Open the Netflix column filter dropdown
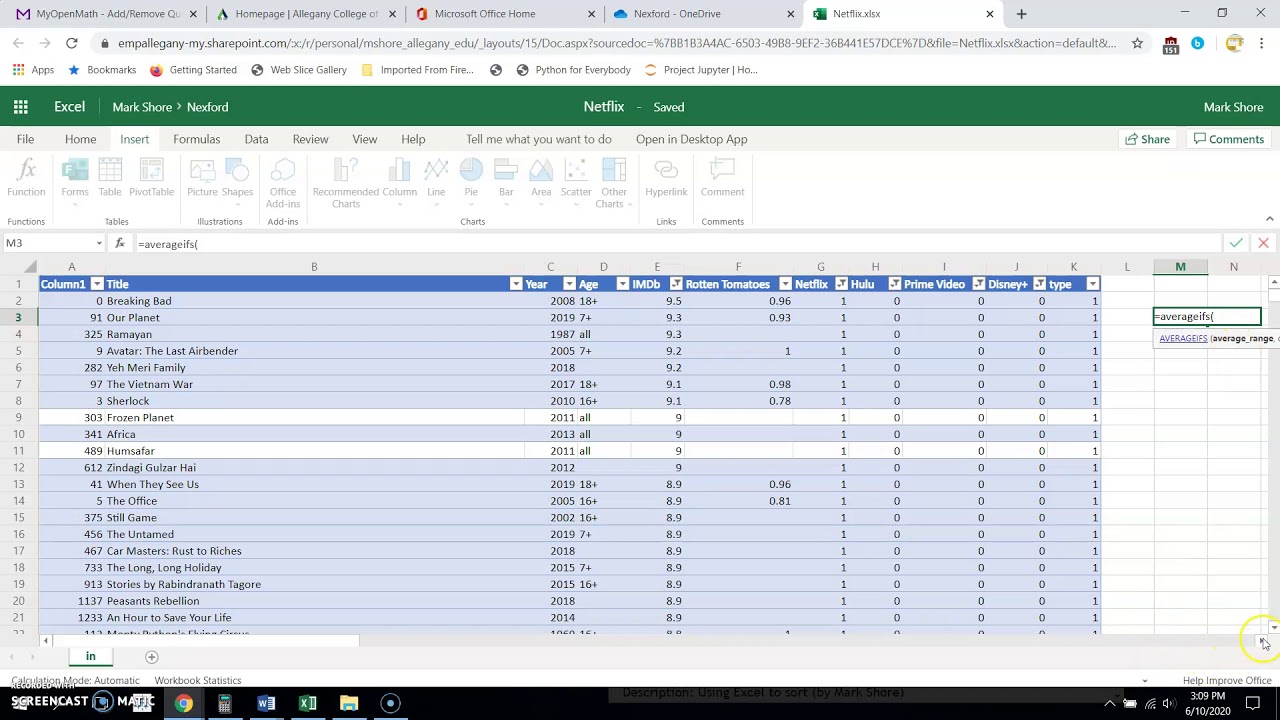 [x=841, y=284]
